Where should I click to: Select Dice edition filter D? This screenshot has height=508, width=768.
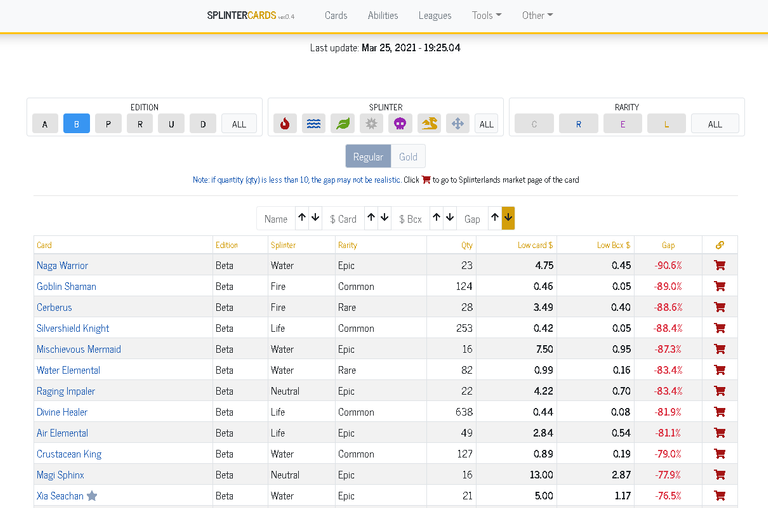(203, 124)
